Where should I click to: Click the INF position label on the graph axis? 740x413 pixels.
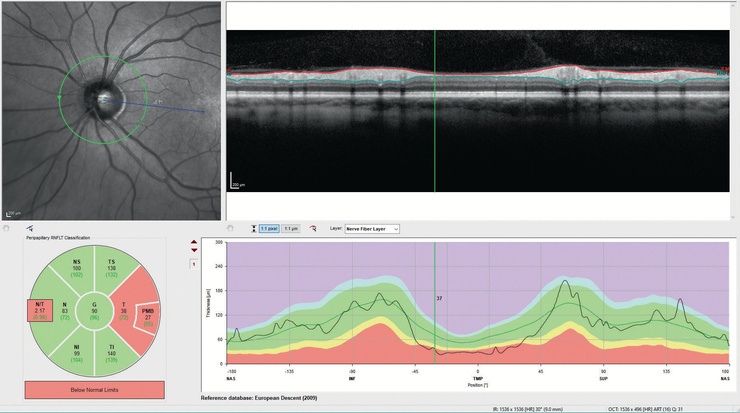coord(352,379)
